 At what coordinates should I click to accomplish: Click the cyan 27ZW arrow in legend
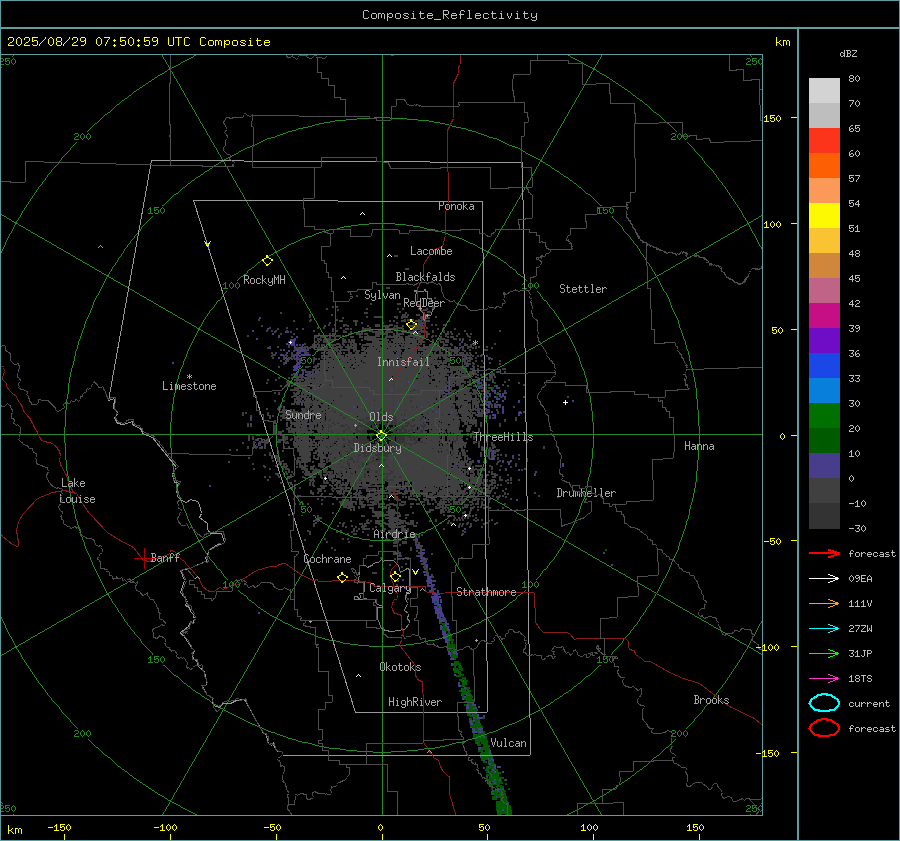(x=824, y=629)
